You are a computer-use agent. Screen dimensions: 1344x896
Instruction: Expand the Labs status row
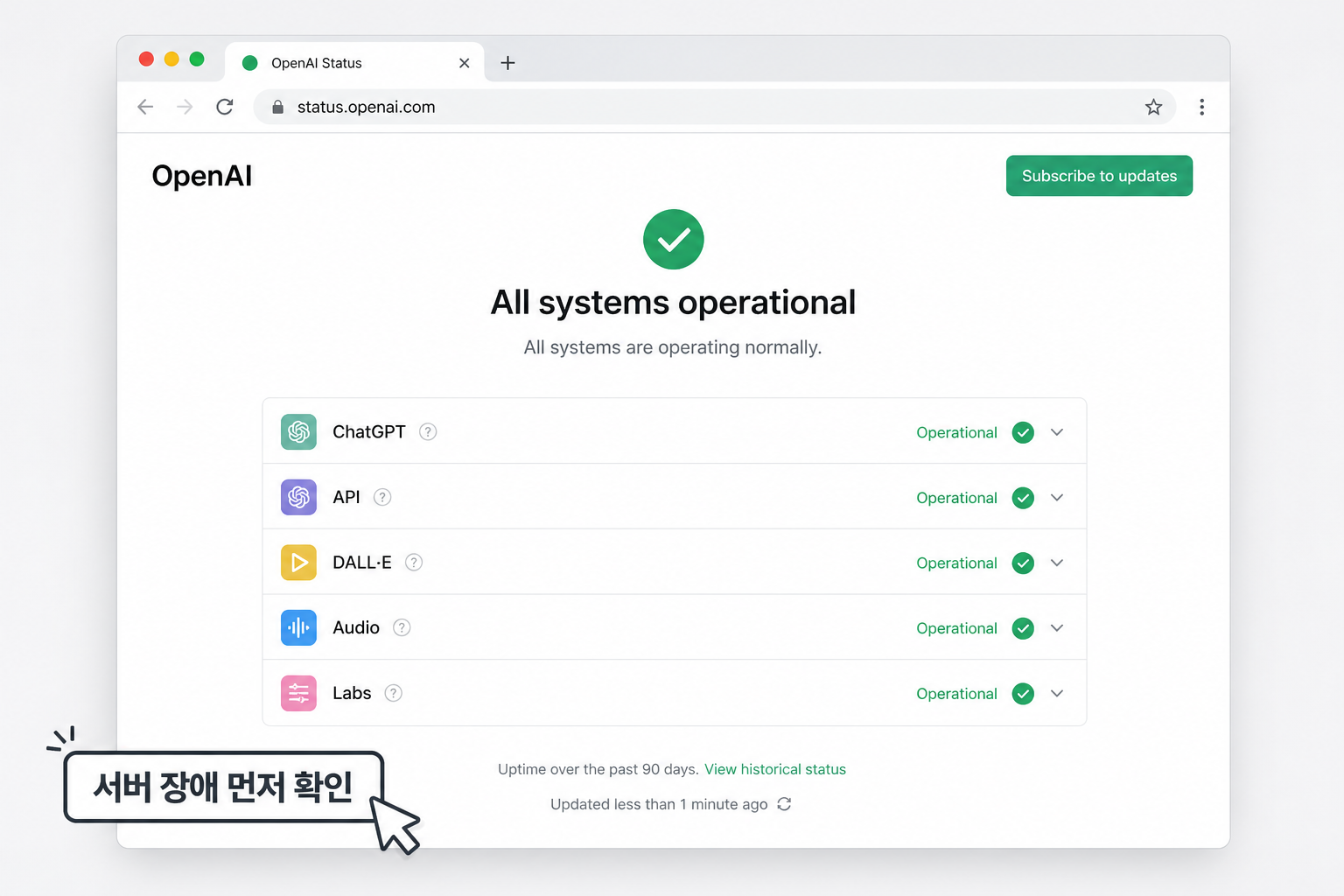coord(1057,694)
